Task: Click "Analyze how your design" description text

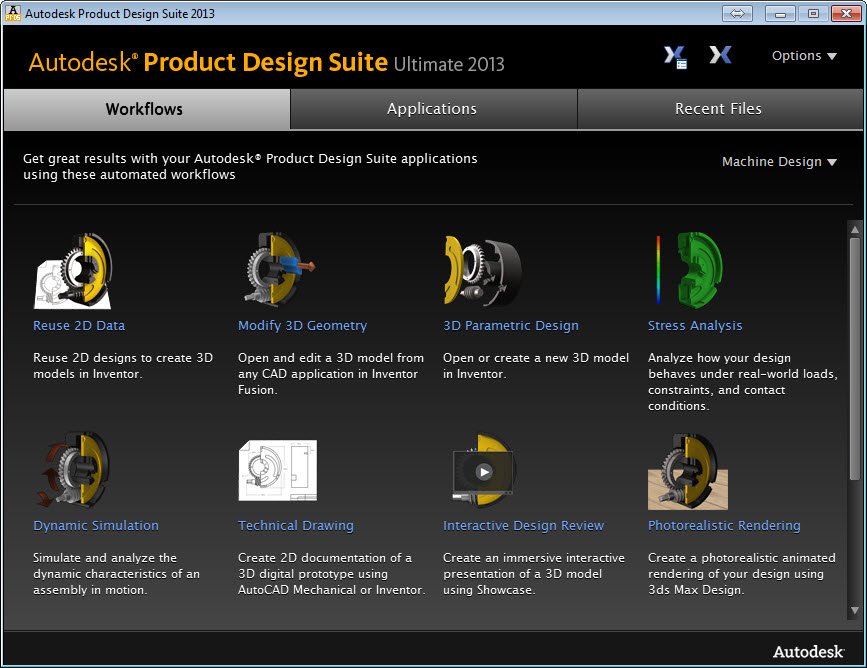Action: pyautogui.click(x=743, y=382)
